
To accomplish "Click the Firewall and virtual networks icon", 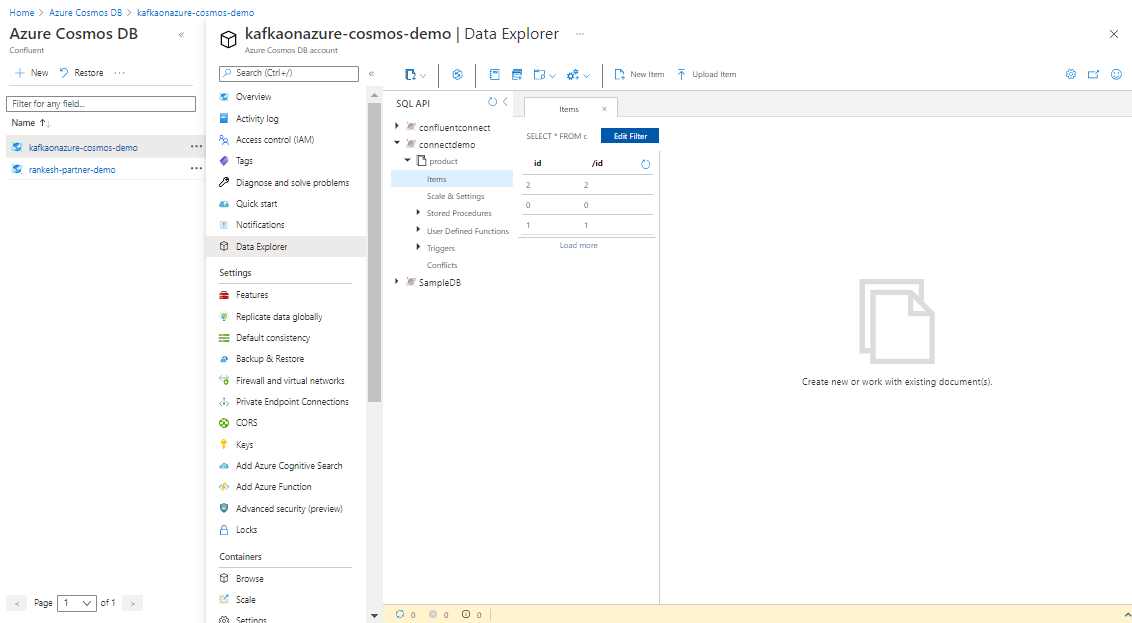I will pos(224,380).
